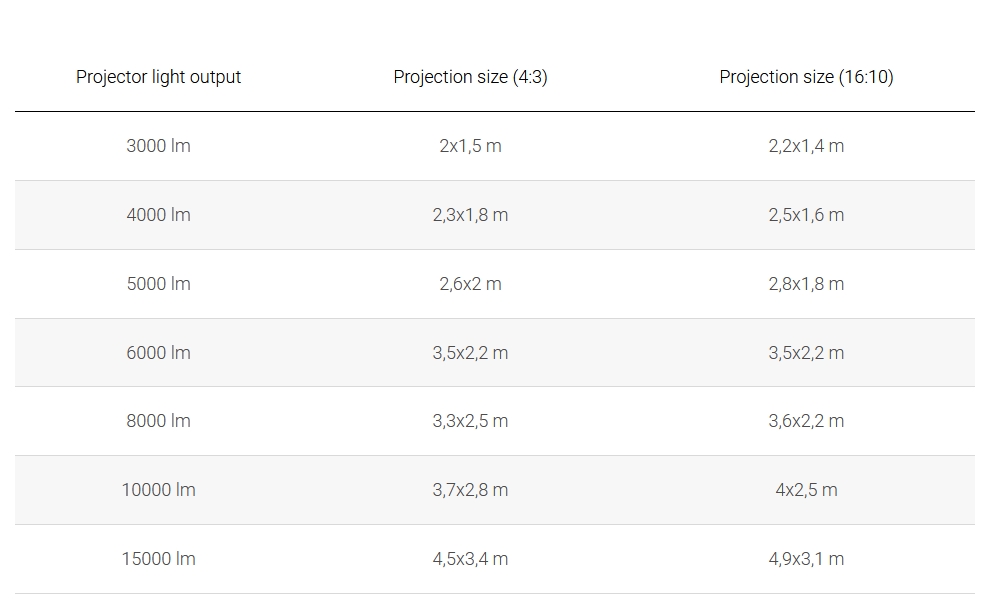Select the 5000 lm entry
The image size is (1000, 615).
point(158,284)
